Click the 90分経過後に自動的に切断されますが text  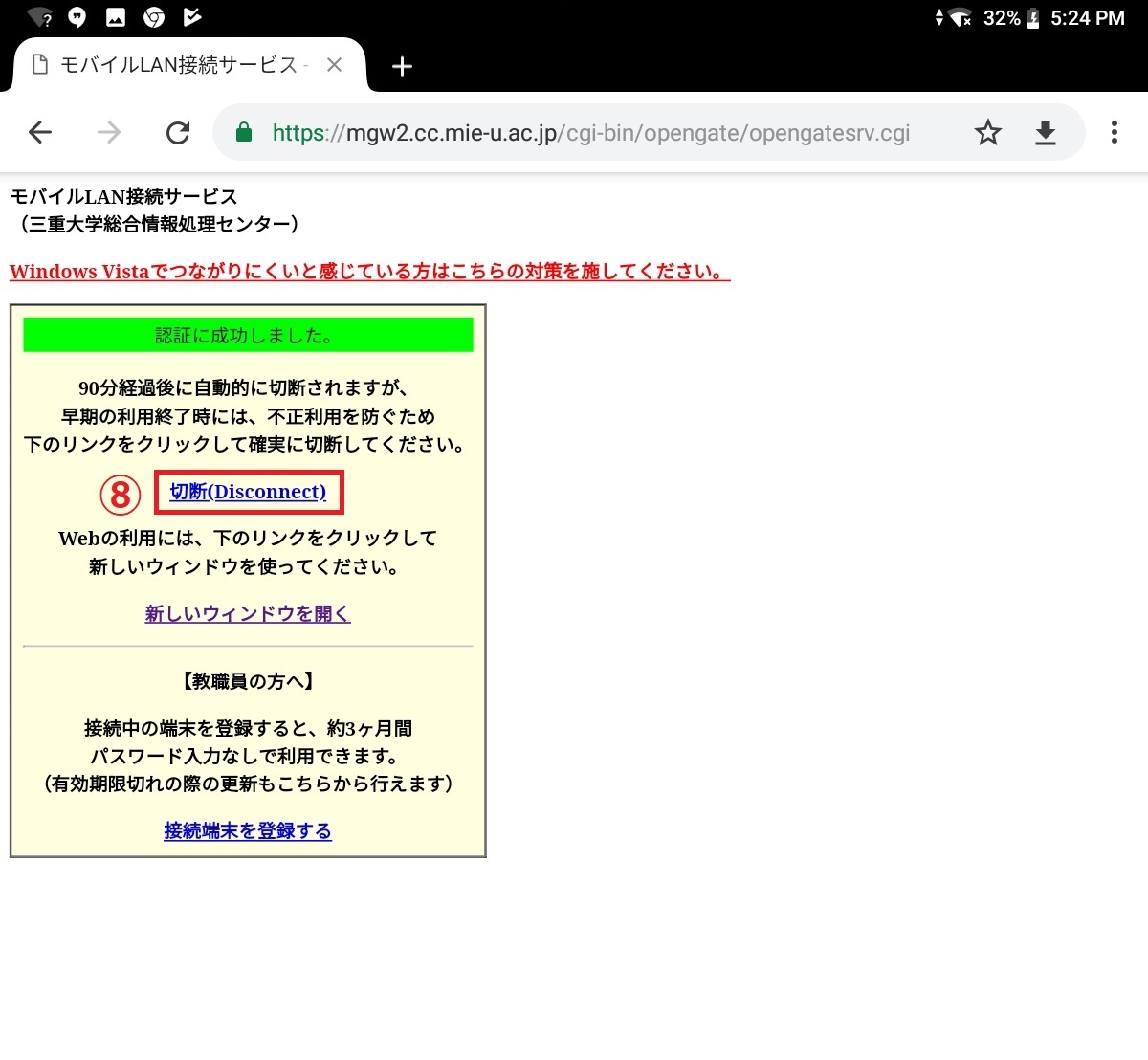[x=244, y=388]
